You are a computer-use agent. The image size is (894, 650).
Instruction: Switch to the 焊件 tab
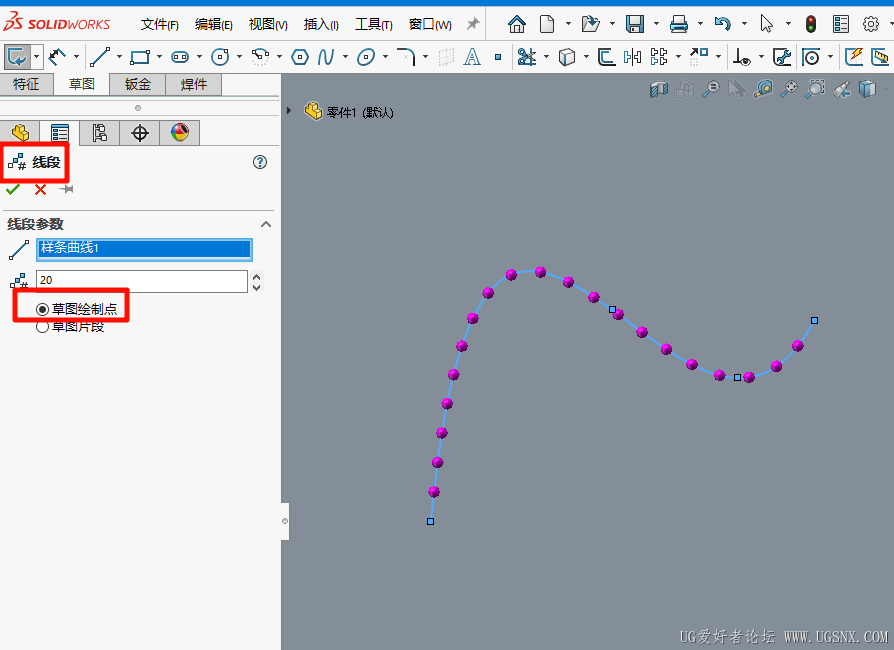pyautogui.click(x=193, y=84)
